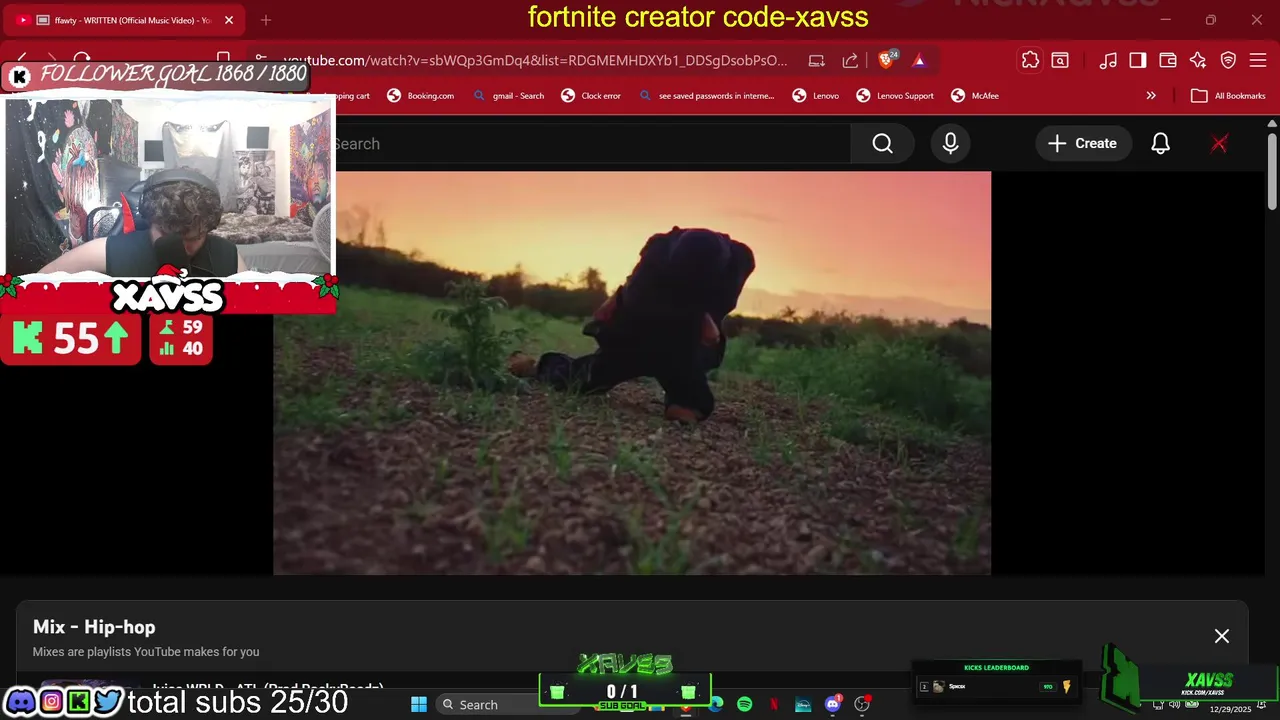The width and height of the screenshot is (1280, 720).
Task: Open the Clock error bookmark
Action: (591, 96)
